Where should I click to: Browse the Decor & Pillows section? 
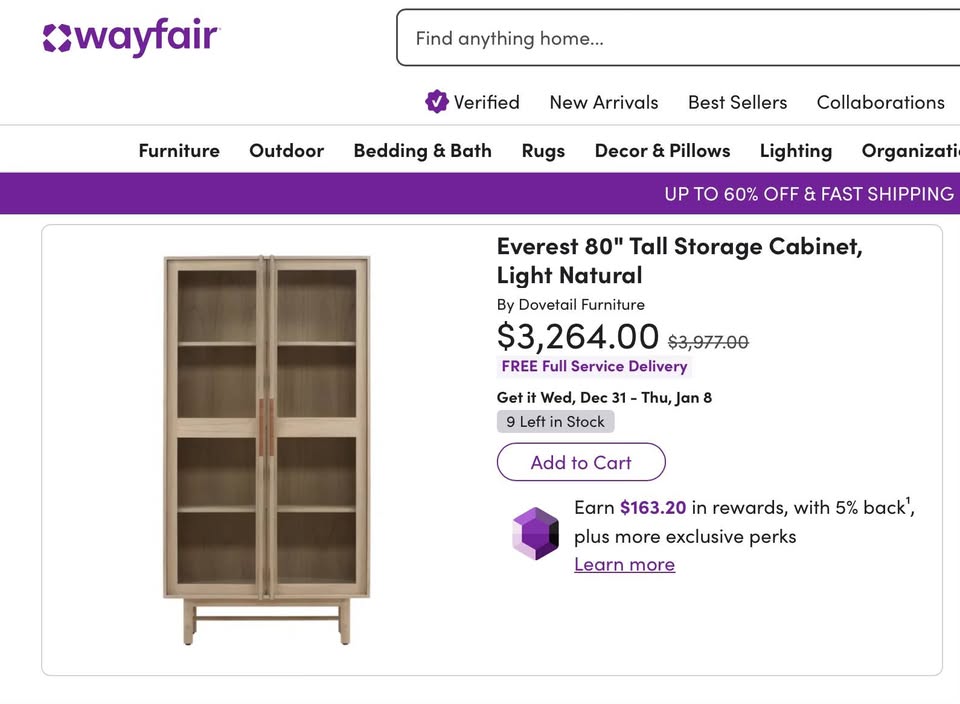(x=662, y=151)
